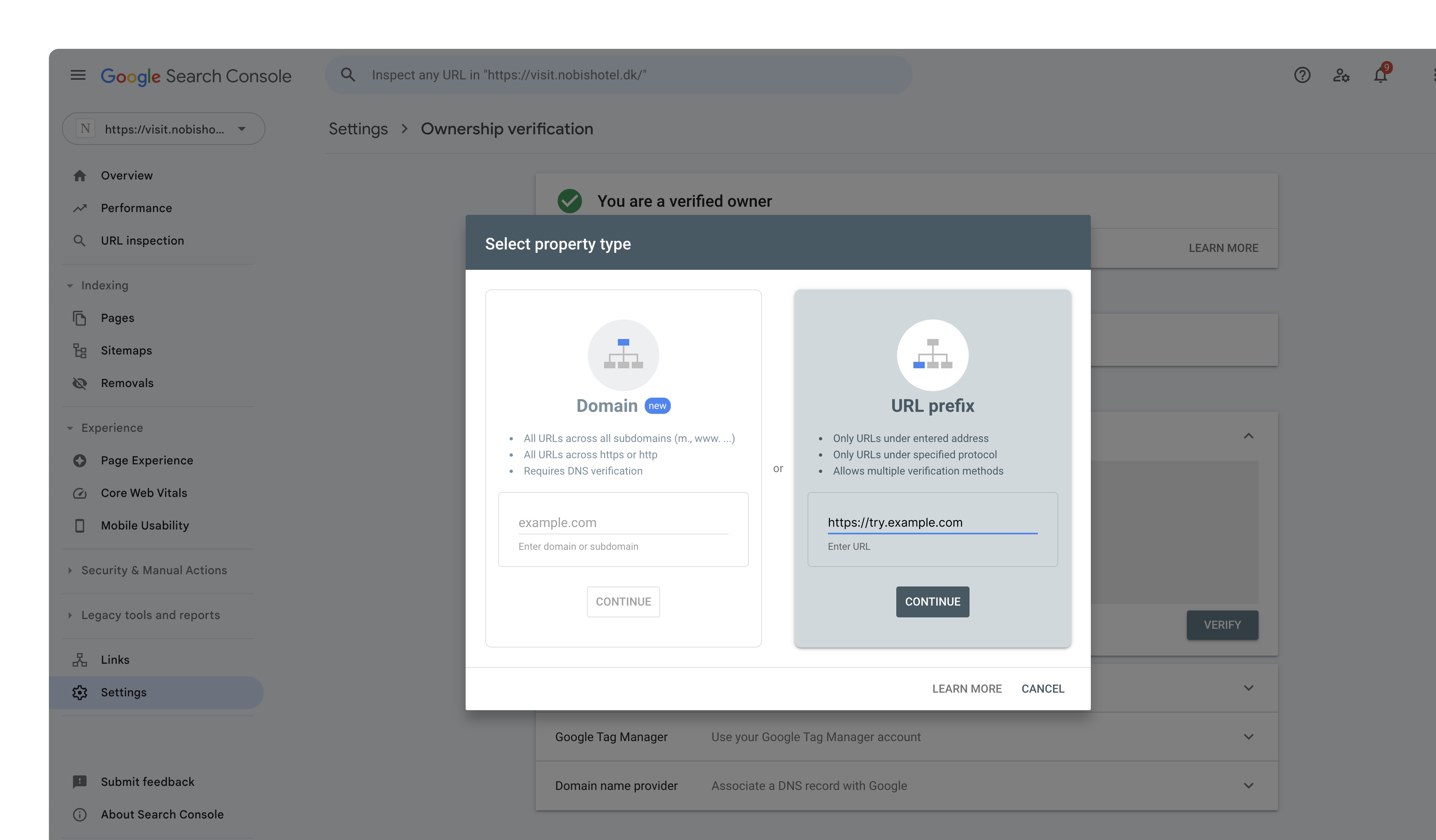
Task: Open Page Experience in sidebar
Action: 147,460
